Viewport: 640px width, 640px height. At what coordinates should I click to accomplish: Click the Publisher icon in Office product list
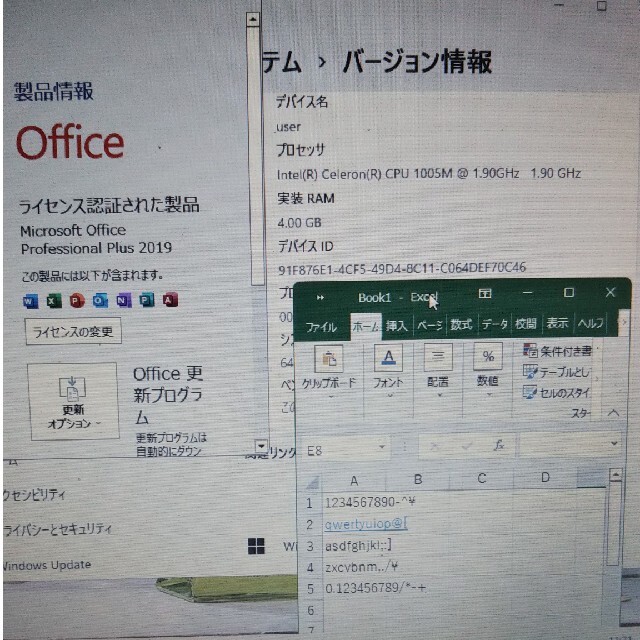[x=147, y=300]
